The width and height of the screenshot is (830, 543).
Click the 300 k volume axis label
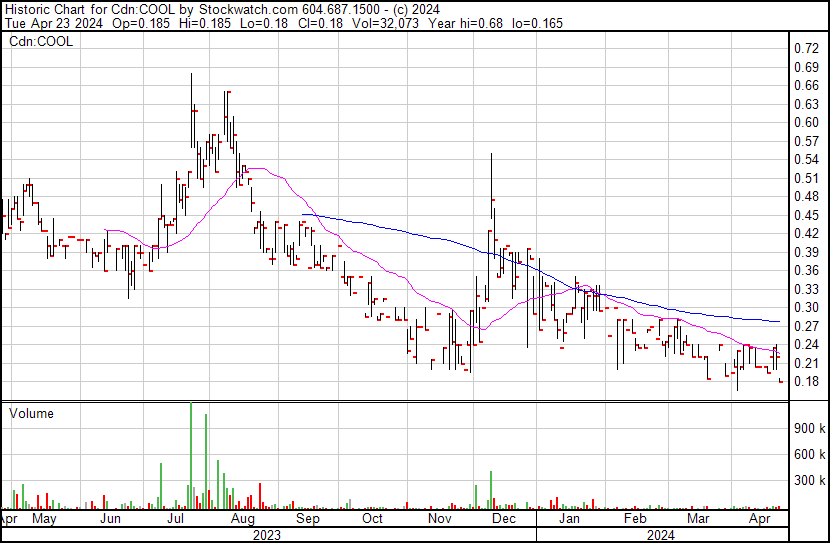[x=808, y=480]
